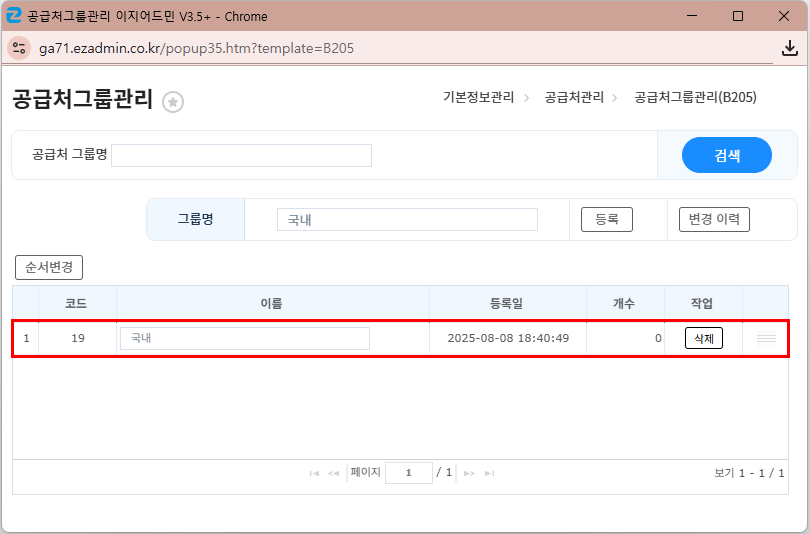Viewport: 810px width, 534px height.
Task: Go to last page in pagination
Action: click(489, 473)
